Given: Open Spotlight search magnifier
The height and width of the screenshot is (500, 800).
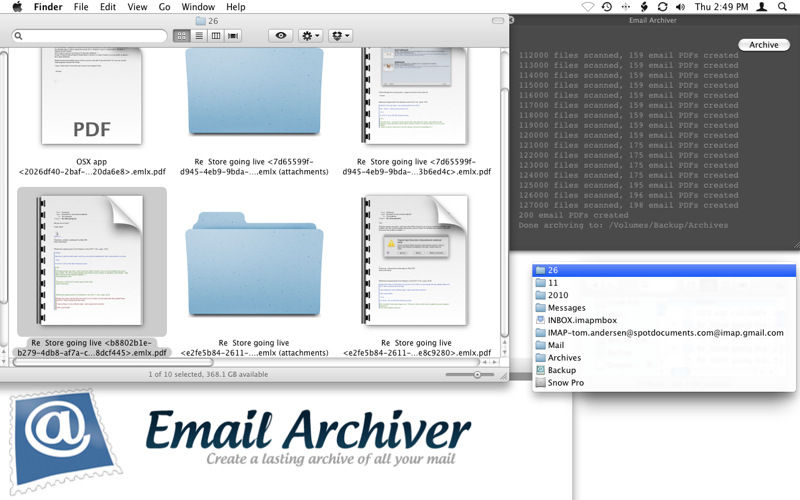Looking at the screenshot, I should tap(782, 7).
